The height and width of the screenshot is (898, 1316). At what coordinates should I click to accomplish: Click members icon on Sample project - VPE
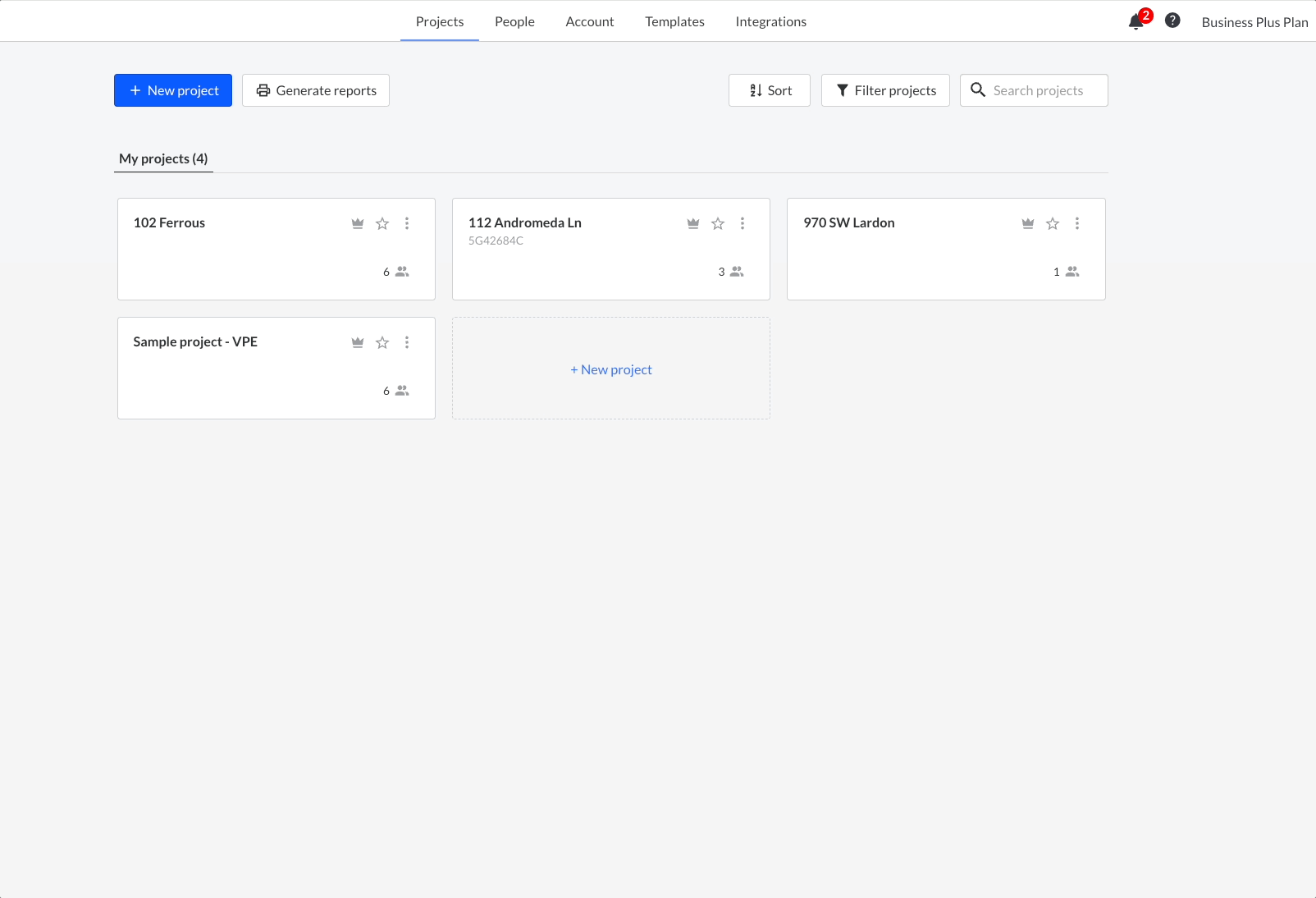click(402, 391)
